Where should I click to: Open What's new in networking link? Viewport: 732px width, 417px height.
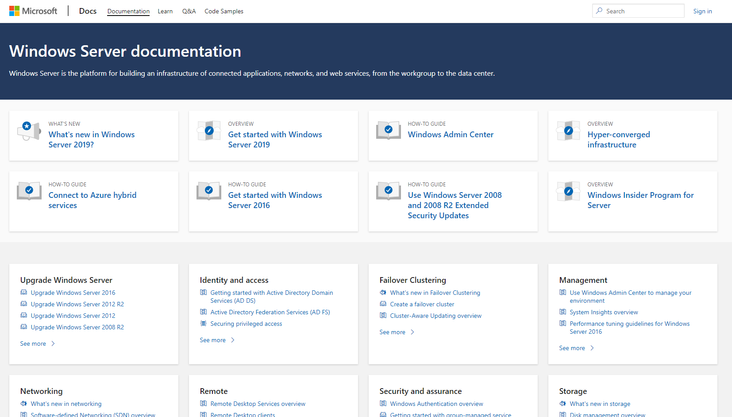66,404
